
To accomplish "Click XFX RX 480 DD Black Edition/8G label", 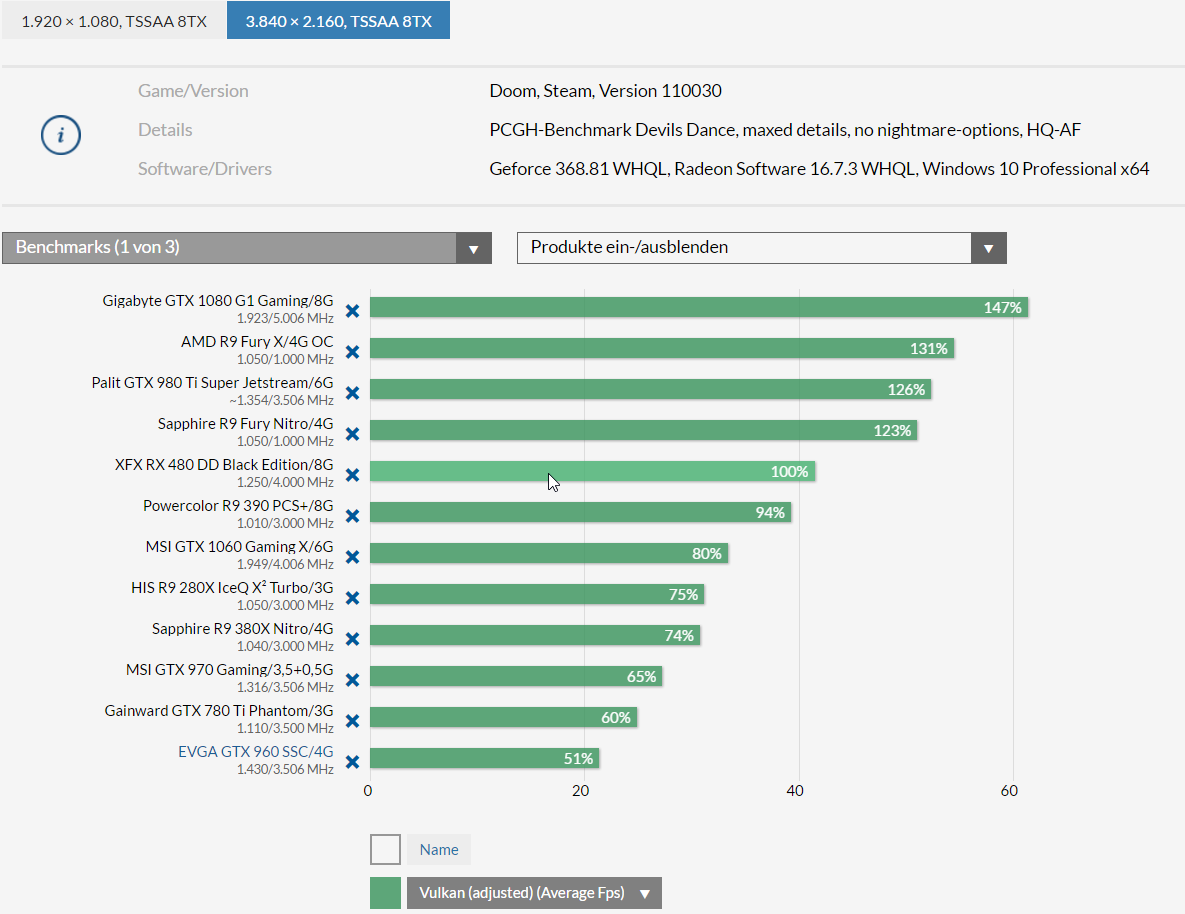I will point(224,464).
